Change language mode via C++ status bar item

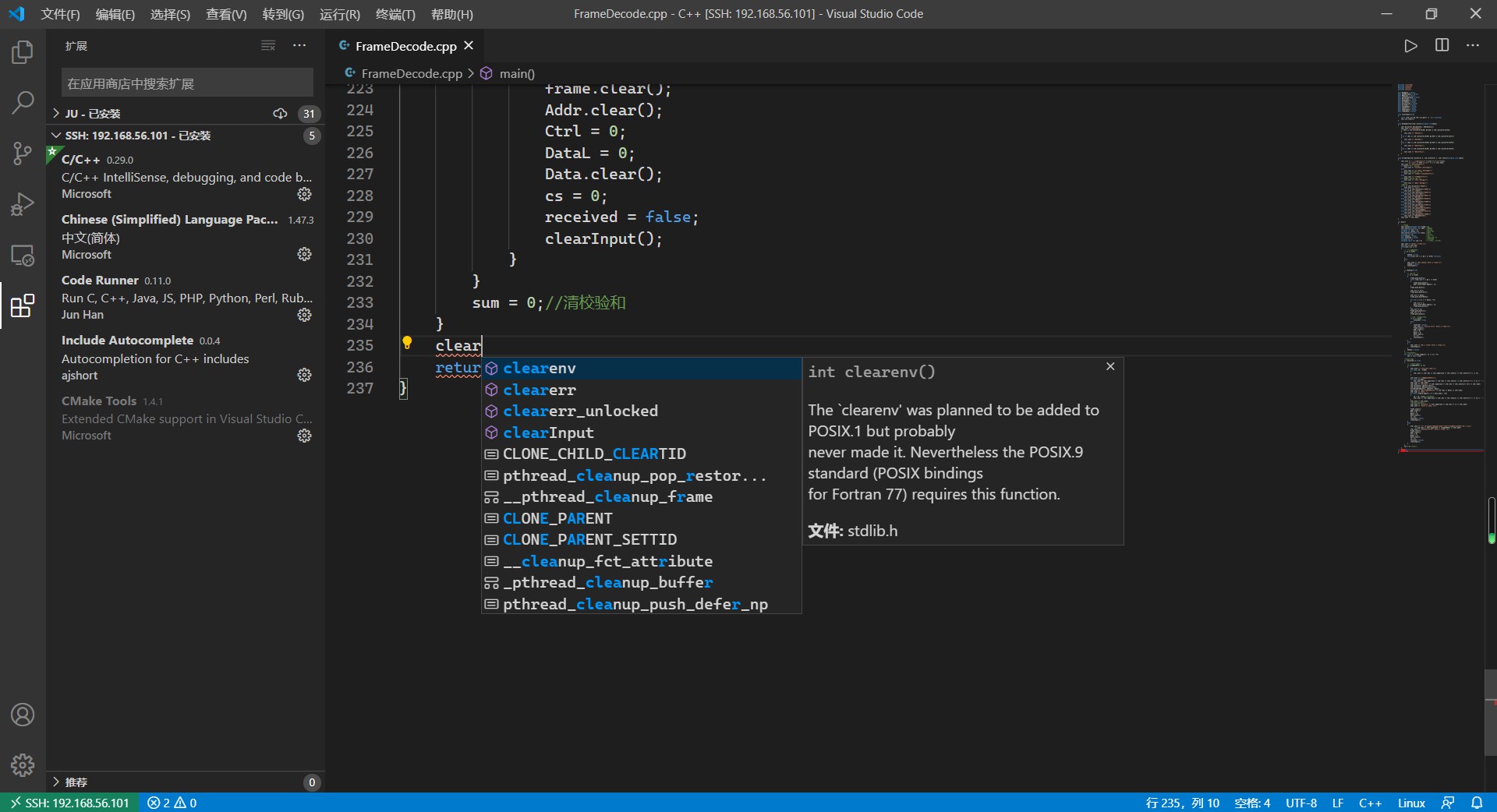point(1371,803)
